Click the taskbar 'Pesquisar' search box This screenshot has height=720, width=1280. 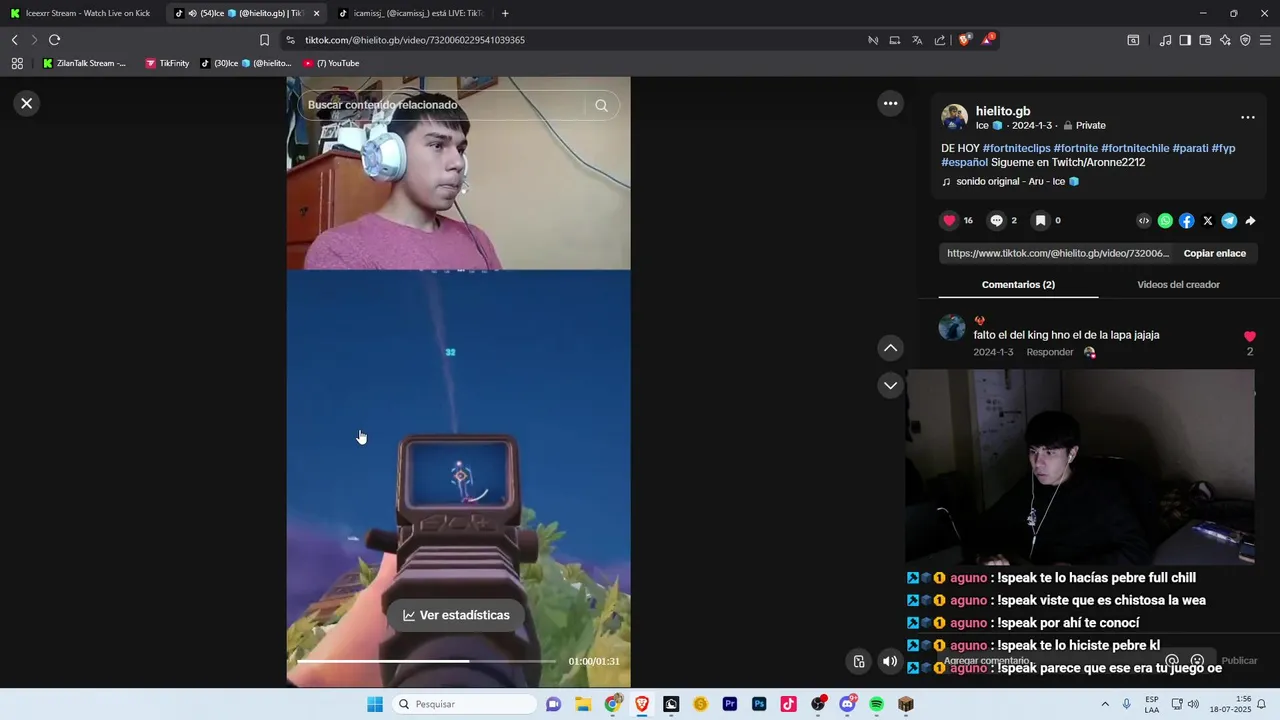pyautogui.click(x=464, y=704)
